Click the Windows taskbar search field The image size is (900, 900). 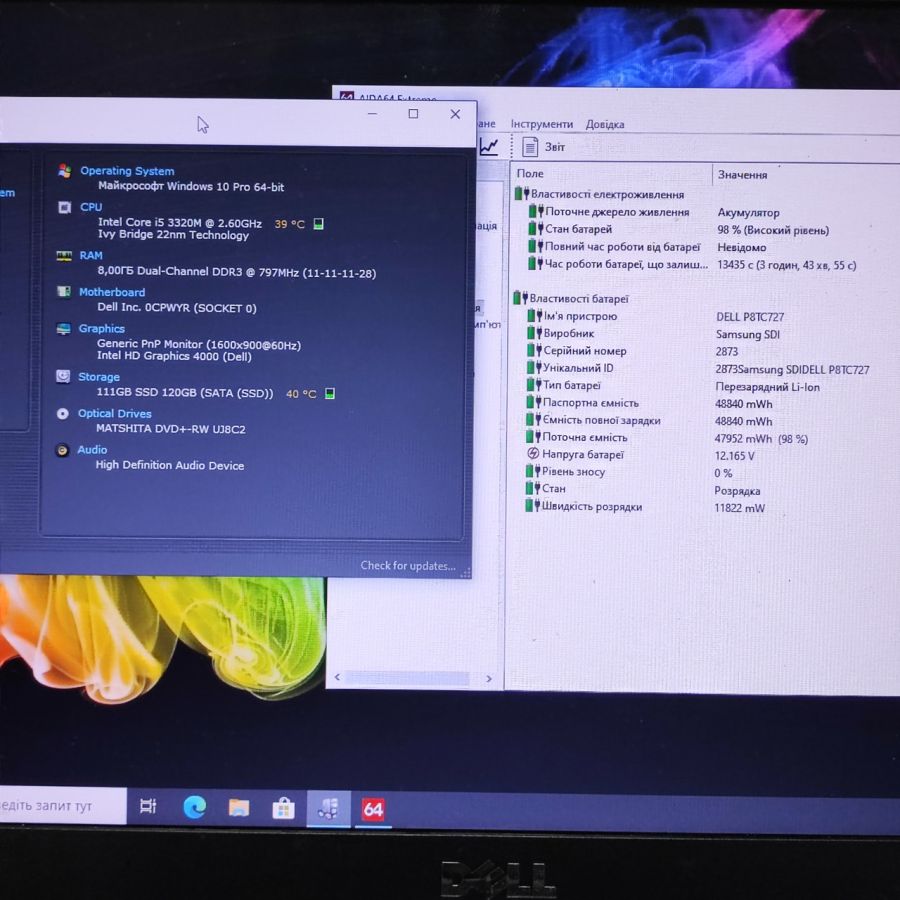click(x=62, y=806)
